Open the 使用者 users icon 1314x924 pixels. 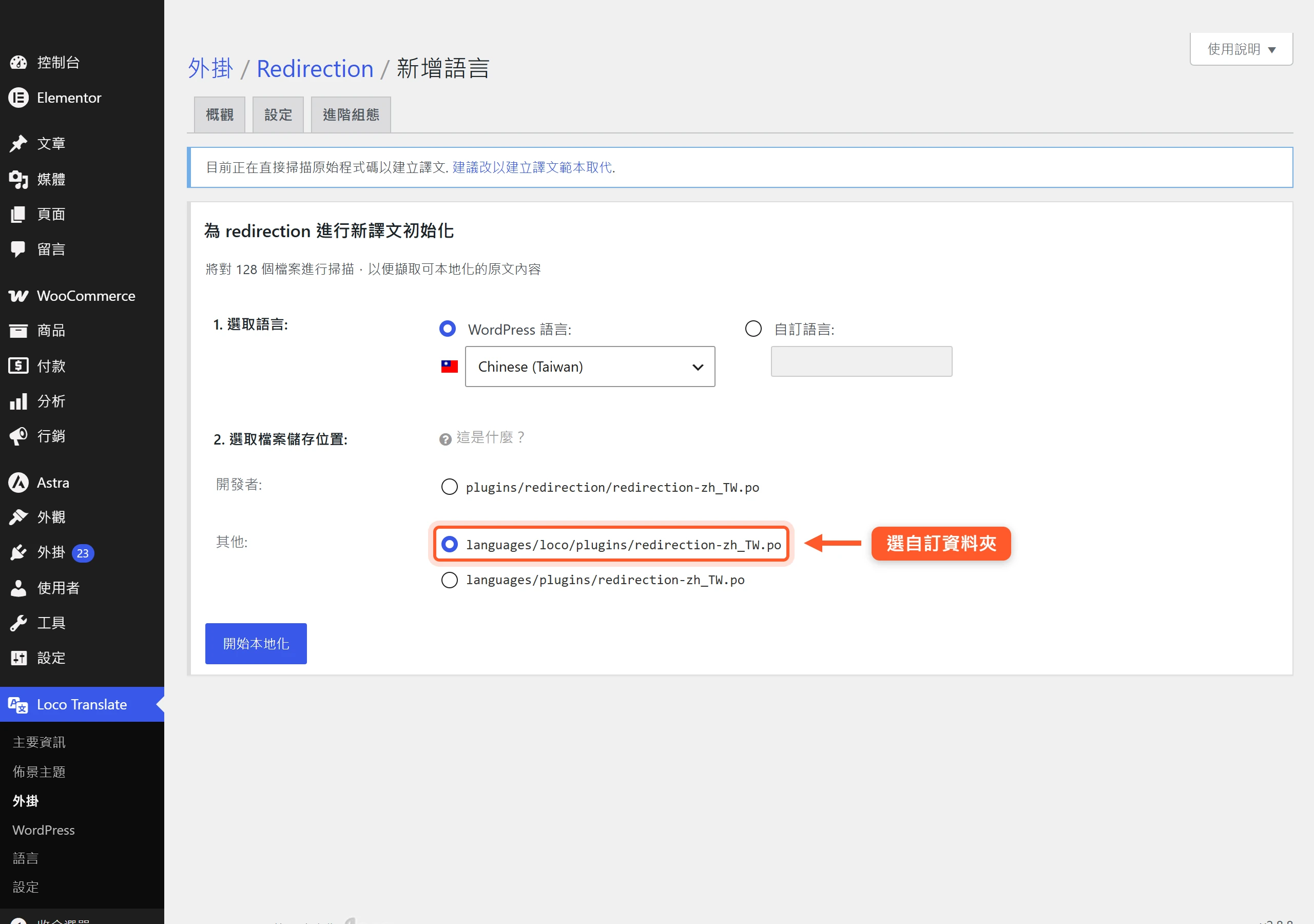(18, 588)
